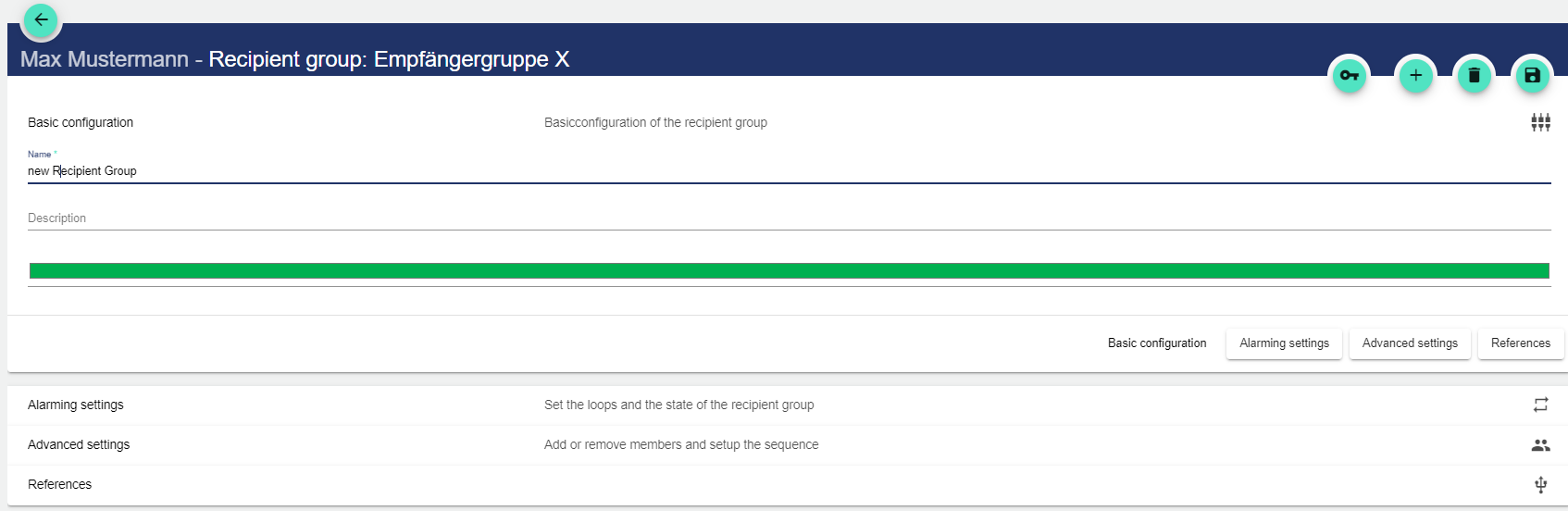
Task: Click the USB icon in References row
Action: point(1540,484)
